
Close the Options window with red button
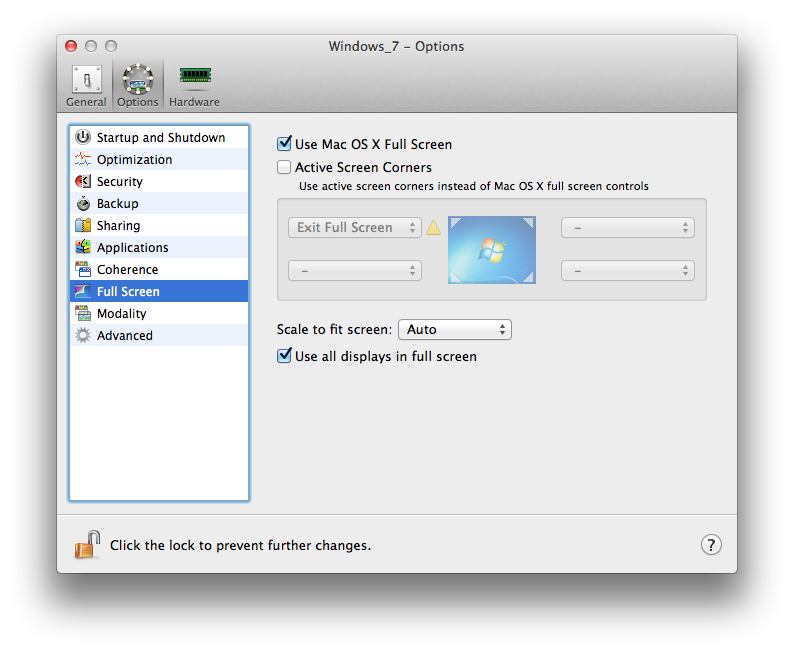[x=71, y=46]
